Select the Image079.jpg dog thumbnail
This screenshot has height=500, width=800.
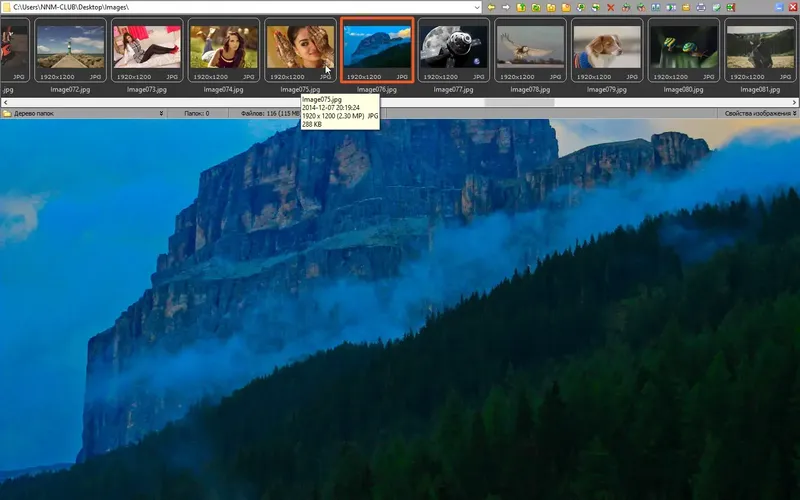(x=607, y=50)
